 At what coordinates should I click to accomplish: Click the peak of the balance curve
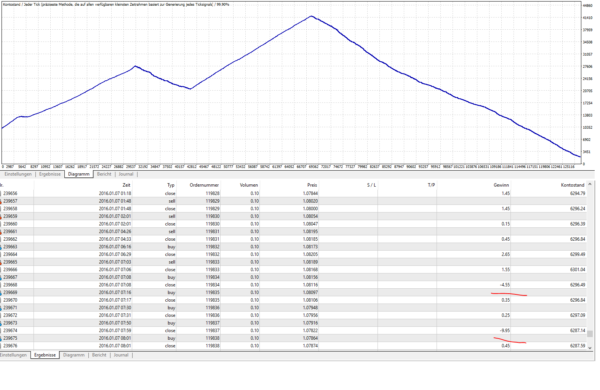(x=311, y=16)
